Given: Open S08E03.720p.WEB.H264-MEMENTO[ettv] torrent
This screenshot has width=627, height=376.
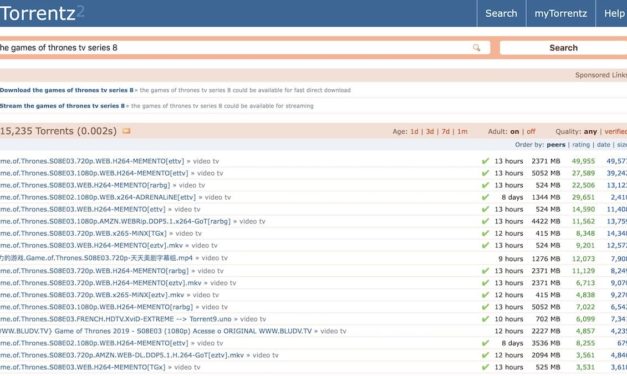Looking at the screenshot, I should tap(92, 161).
